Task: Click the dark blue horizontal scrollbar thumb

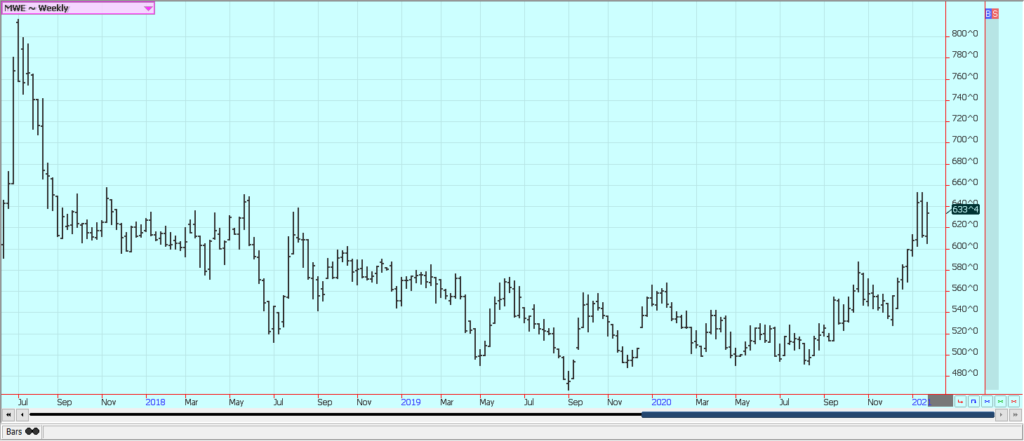Action: click(818, 415)
